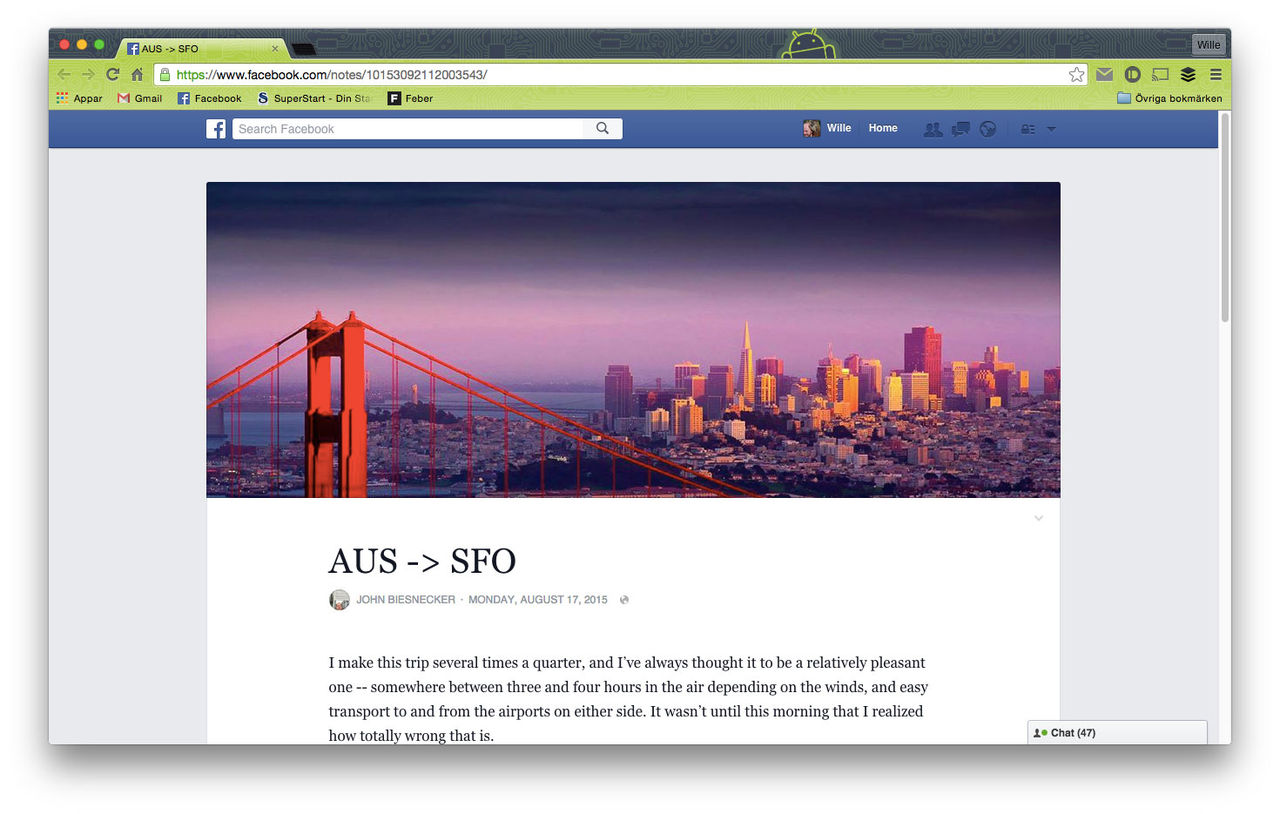The height and width of the screenshot is (814, 1280).
Task: Click the stacked layers extension icon
Action: [1188, 75]
